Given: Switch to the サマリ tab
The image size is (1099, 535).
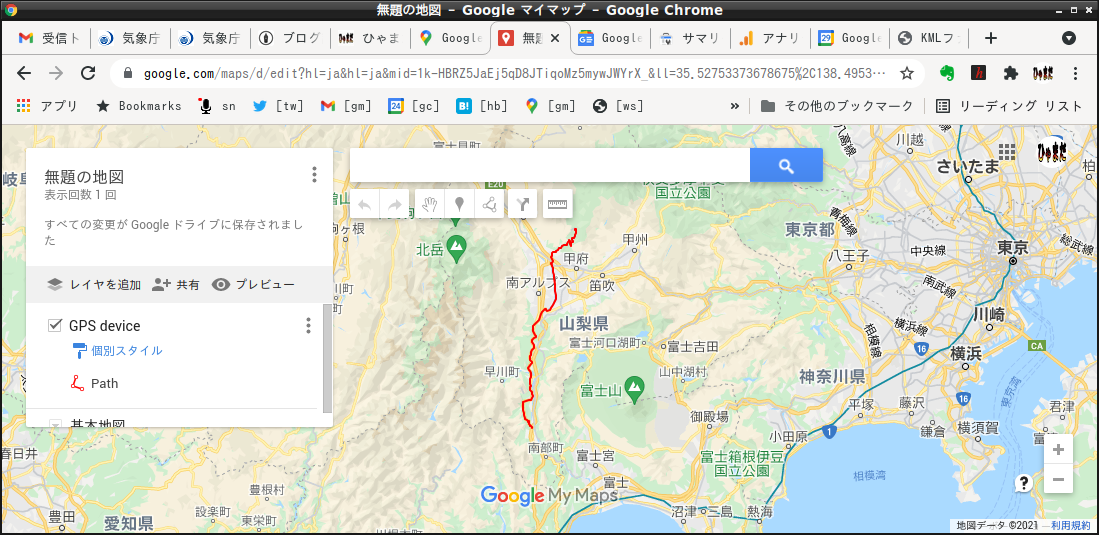Looking at the screenshot, I should (690, 39).
